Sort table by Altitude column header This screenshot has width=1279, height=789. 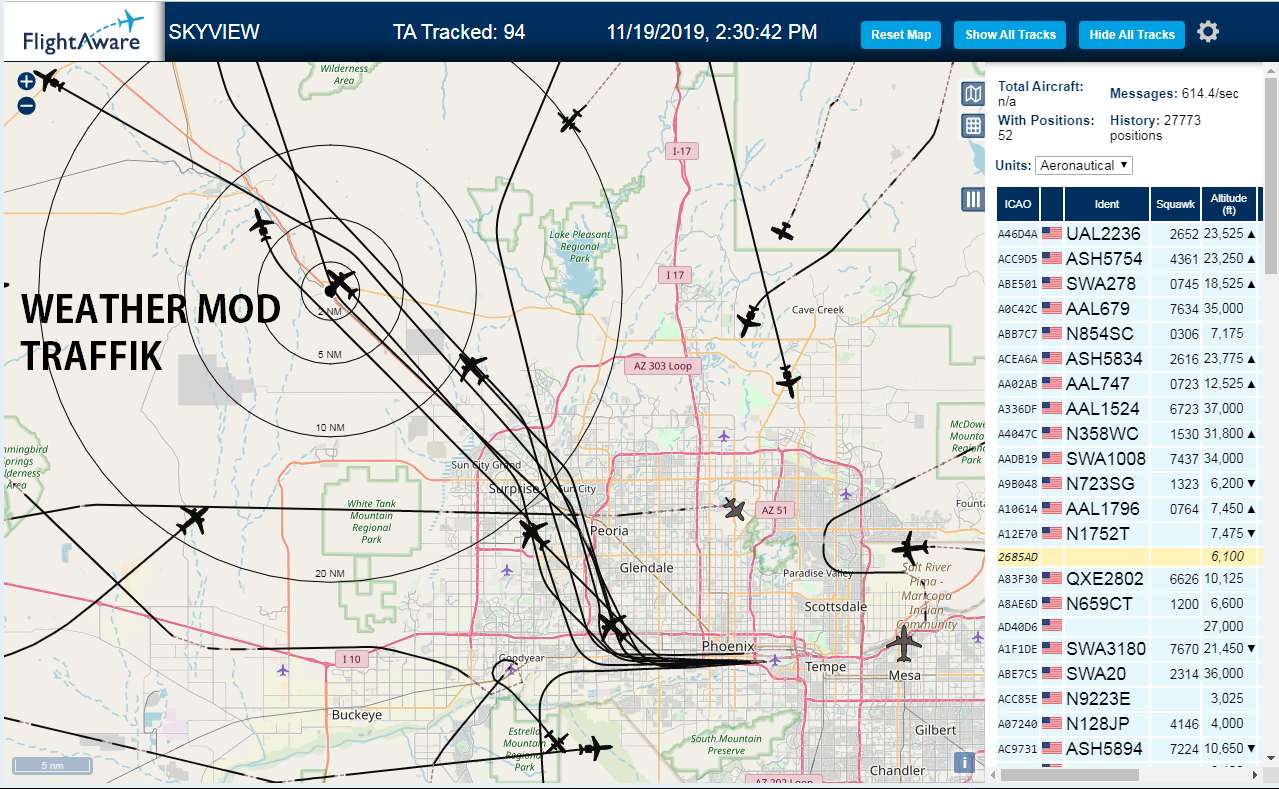pyautogui.click(x=1229, y=204)
